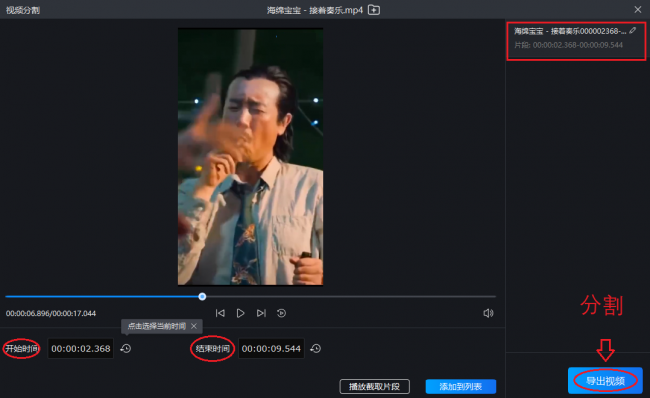
Task: Click the add file icon beside the video title
Action: (x=374, y=10)
